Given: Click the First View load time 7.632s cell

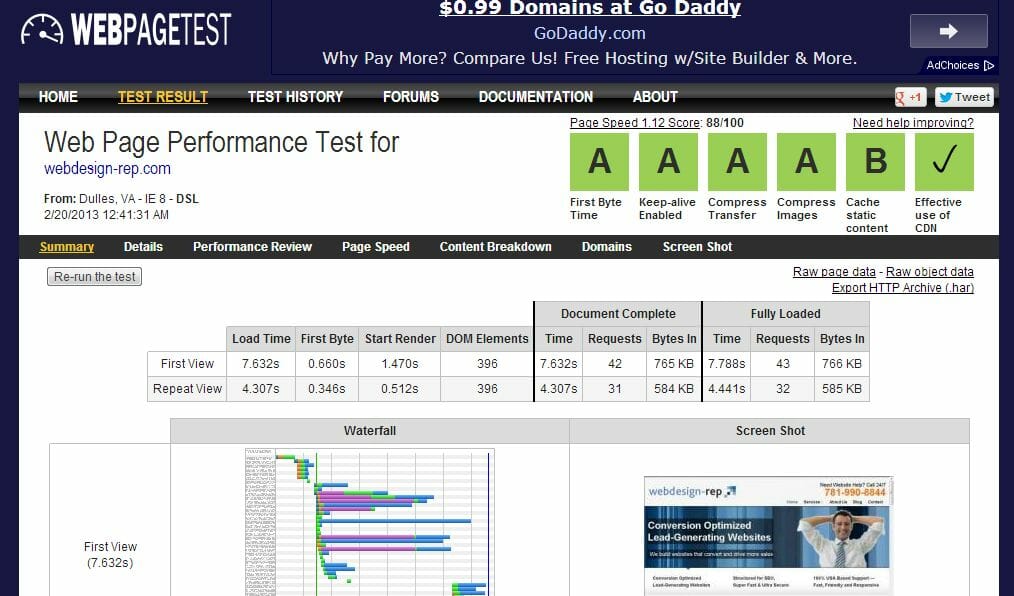Looking at the screenshot, I should coord(261,364).
